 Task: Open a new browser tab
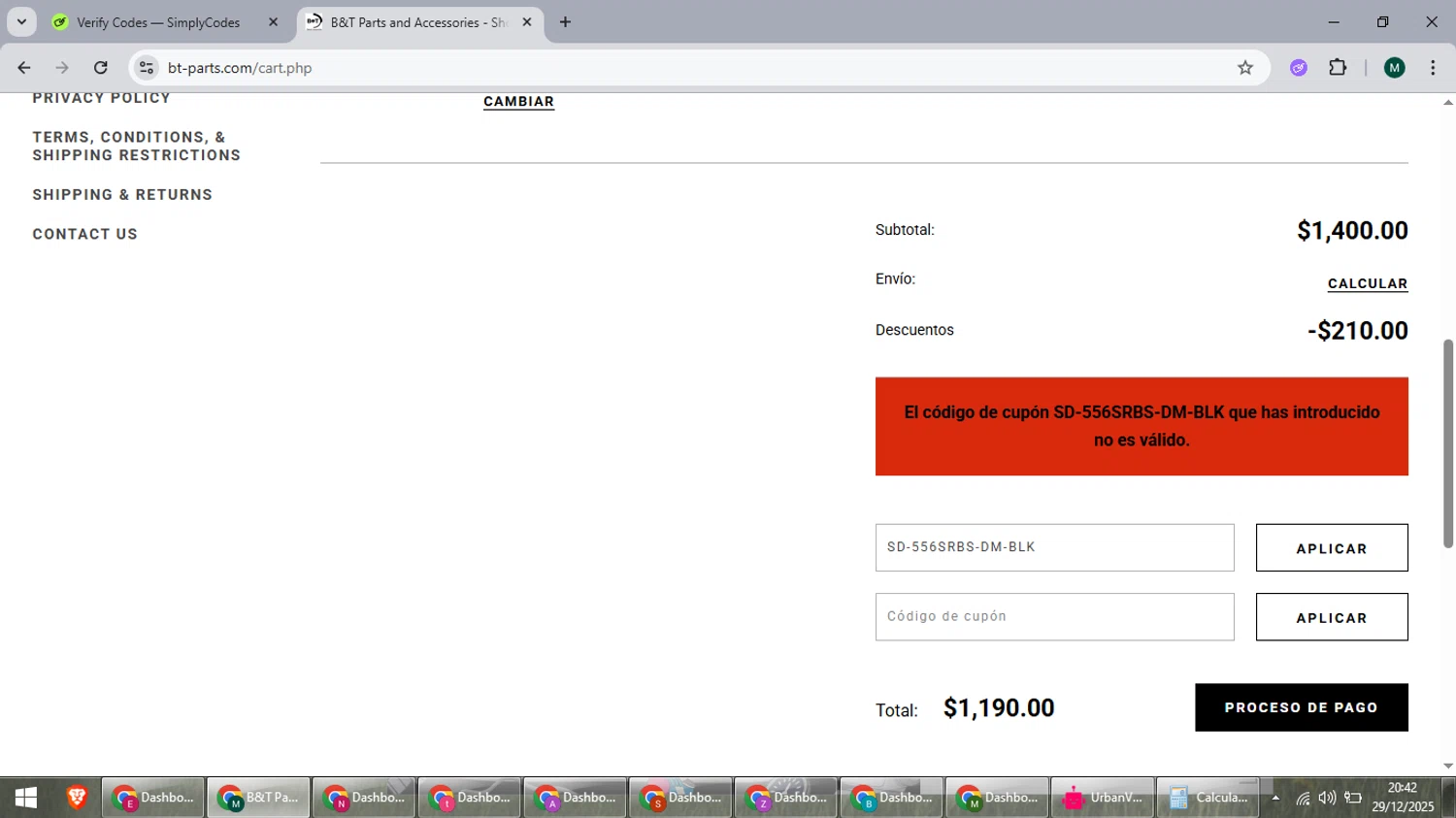tap(565, 22)
